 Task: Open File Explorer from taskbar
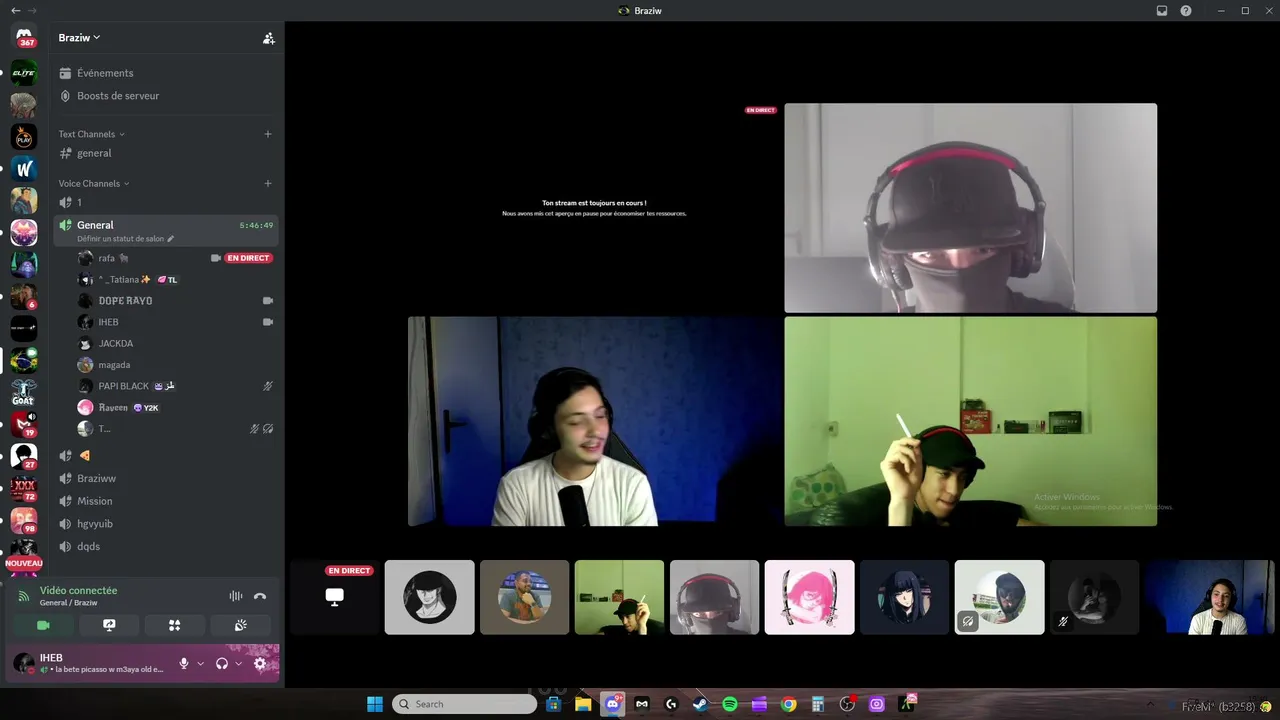pyautogui.click(x=583, y=704)
